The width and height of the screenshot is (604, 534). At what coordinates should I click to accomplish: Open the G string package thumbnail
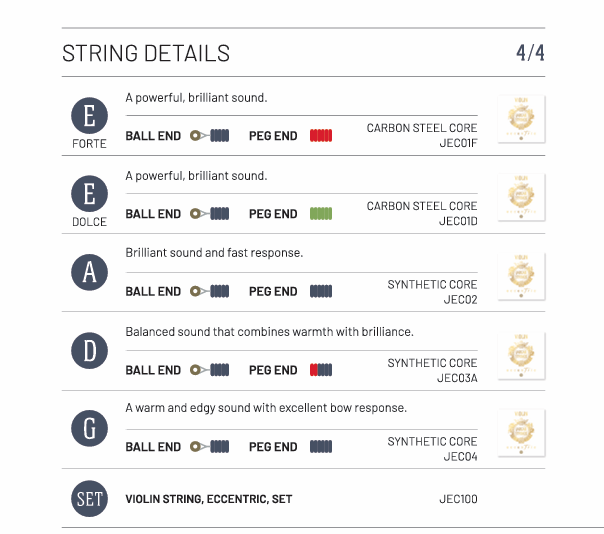point(521,434)
